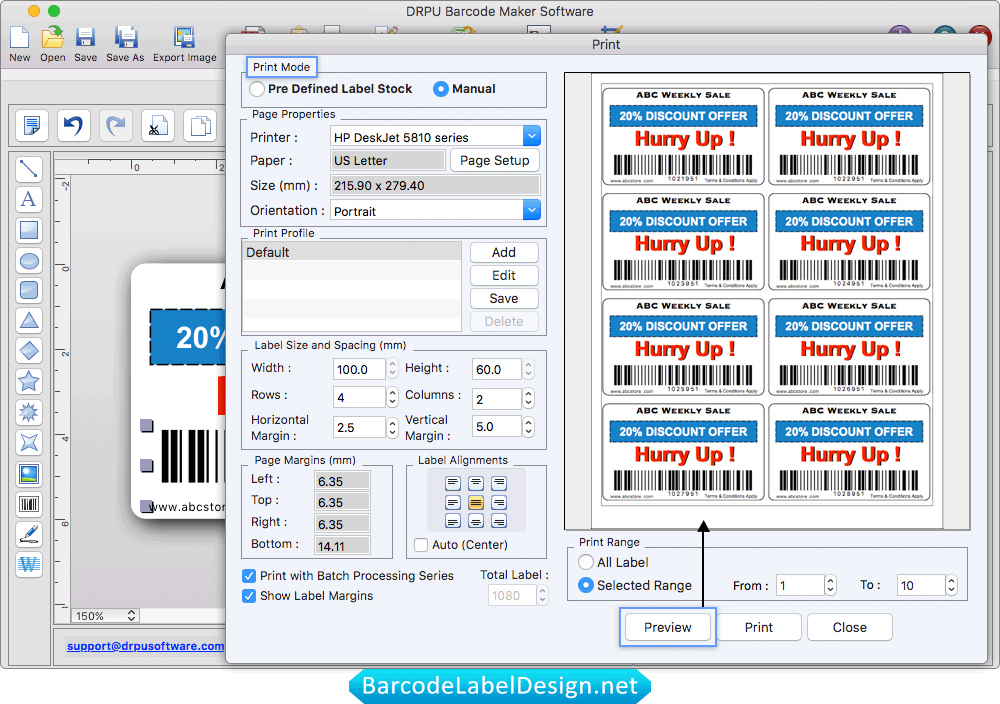Viewport: 1000px width, 704px height.
Task: Choose Pre Defined Label Stock mode
Action: [x=257, y=89]
